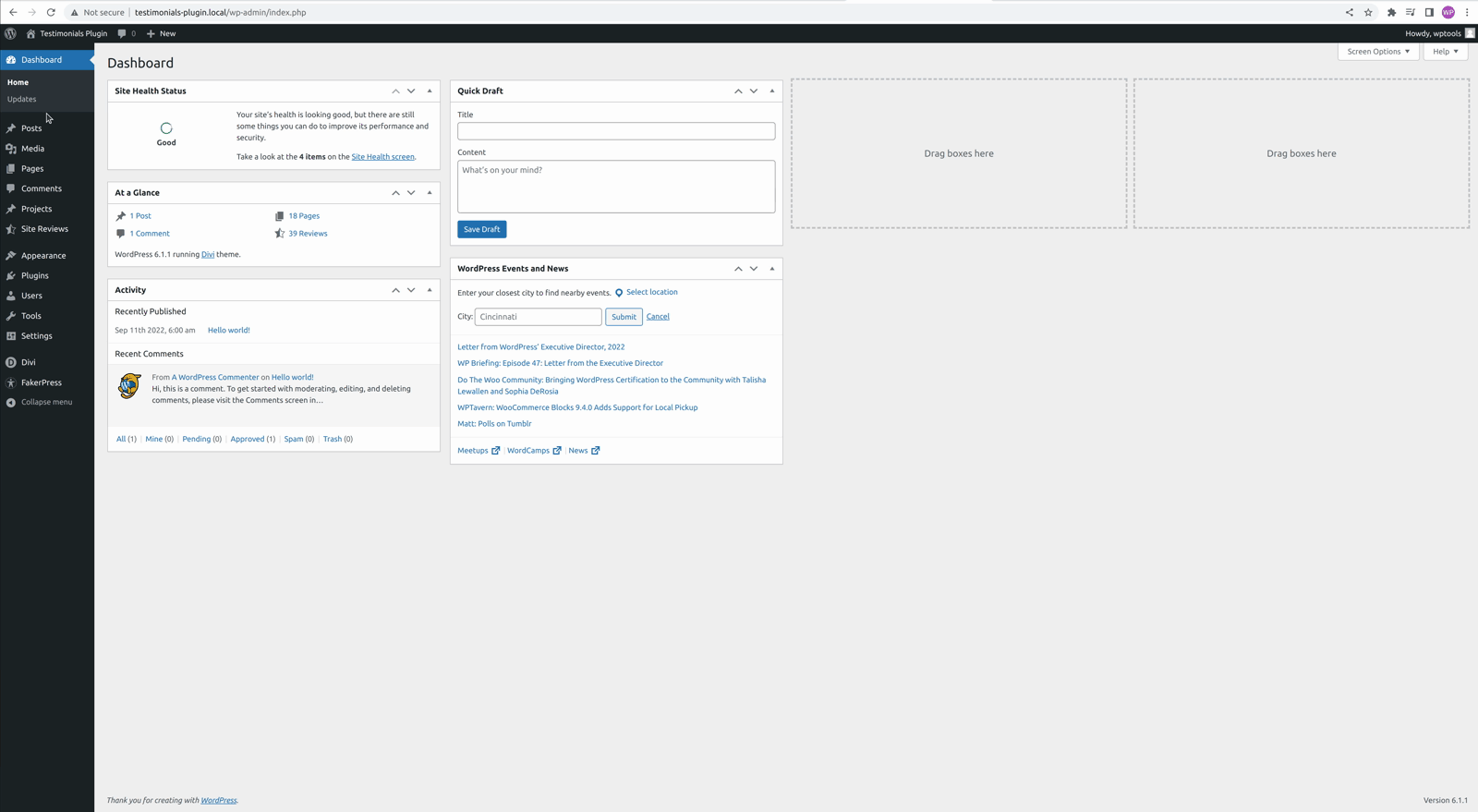1478x812 pixels.
Task: Open the 18 Pages link
Action: pos(304,216)
